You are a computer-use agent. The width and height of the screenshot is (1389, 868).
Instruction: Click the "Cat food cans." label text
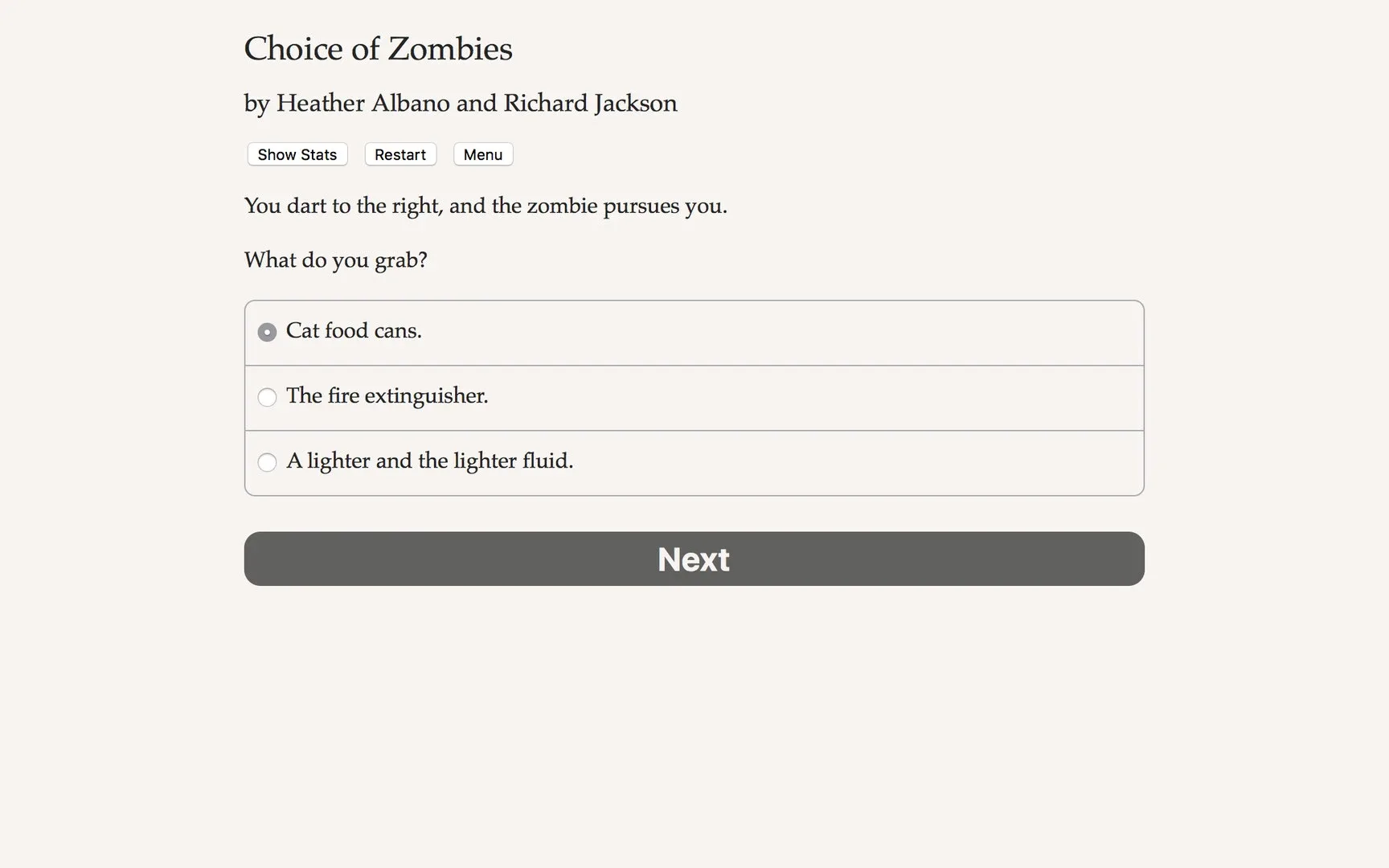(x=354, y=331)
